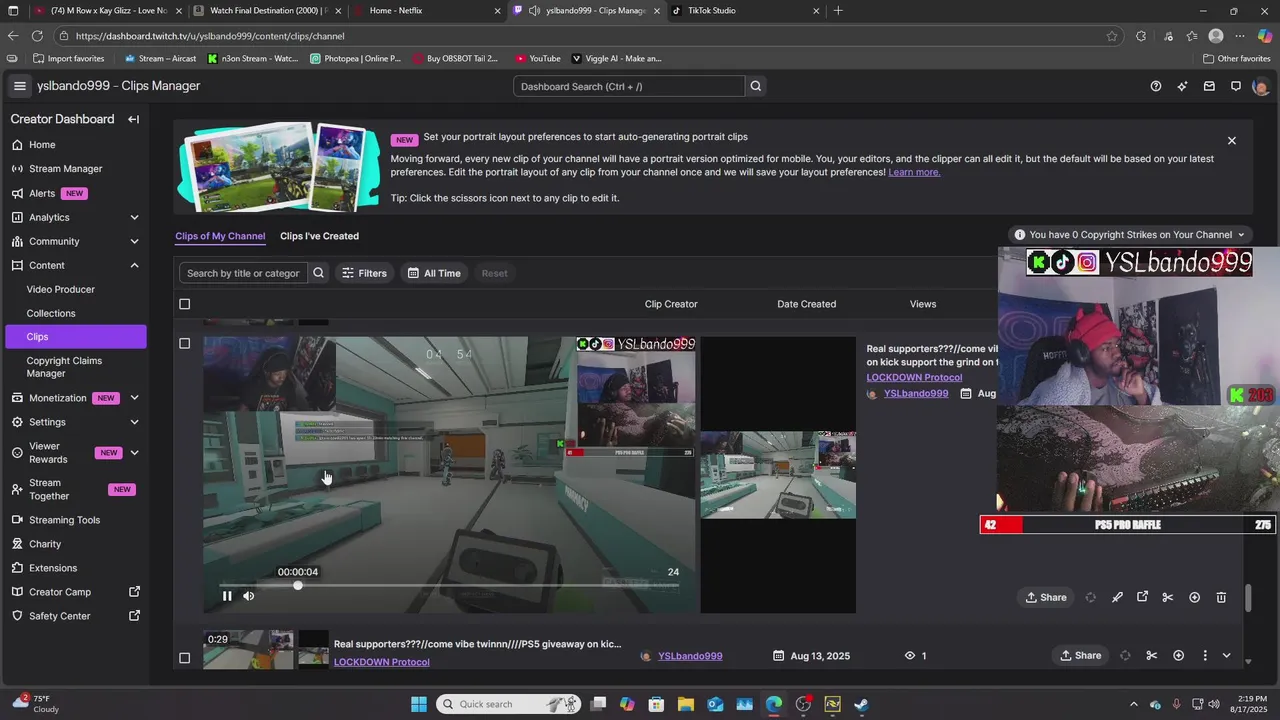This screenshot has height=720, width=1280.
Task: Edit expanded clip with scissors icon
Action: [x=1167, y=597]
